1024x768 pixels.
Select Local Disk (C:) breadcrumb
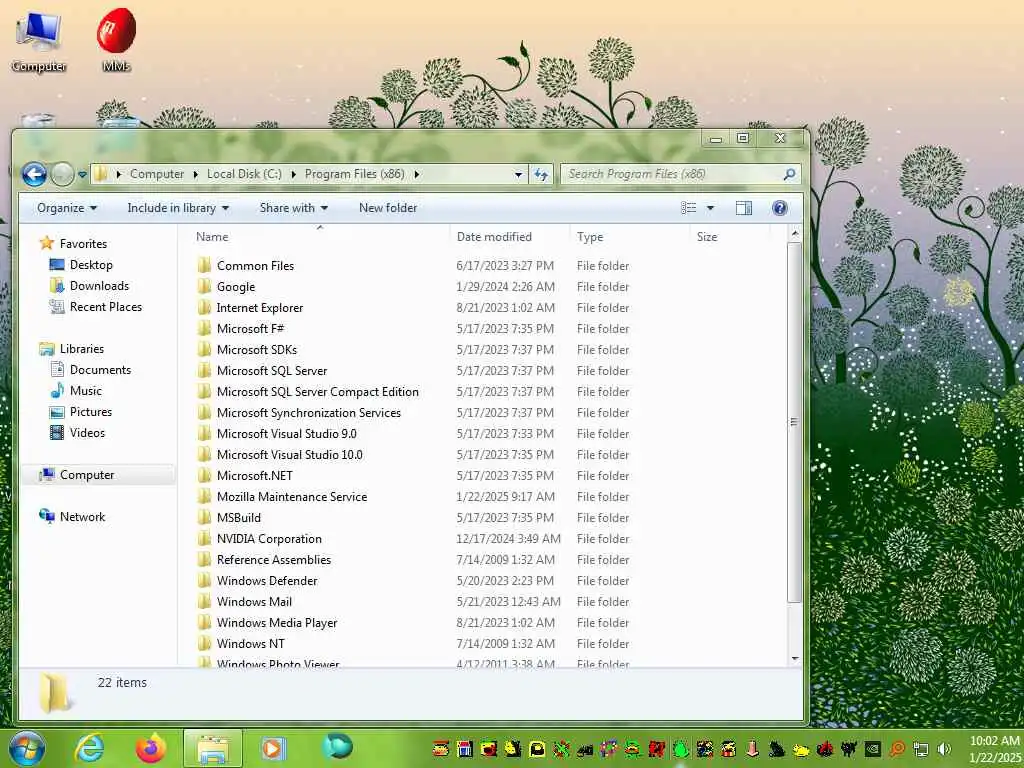click(x=244, y=174)
